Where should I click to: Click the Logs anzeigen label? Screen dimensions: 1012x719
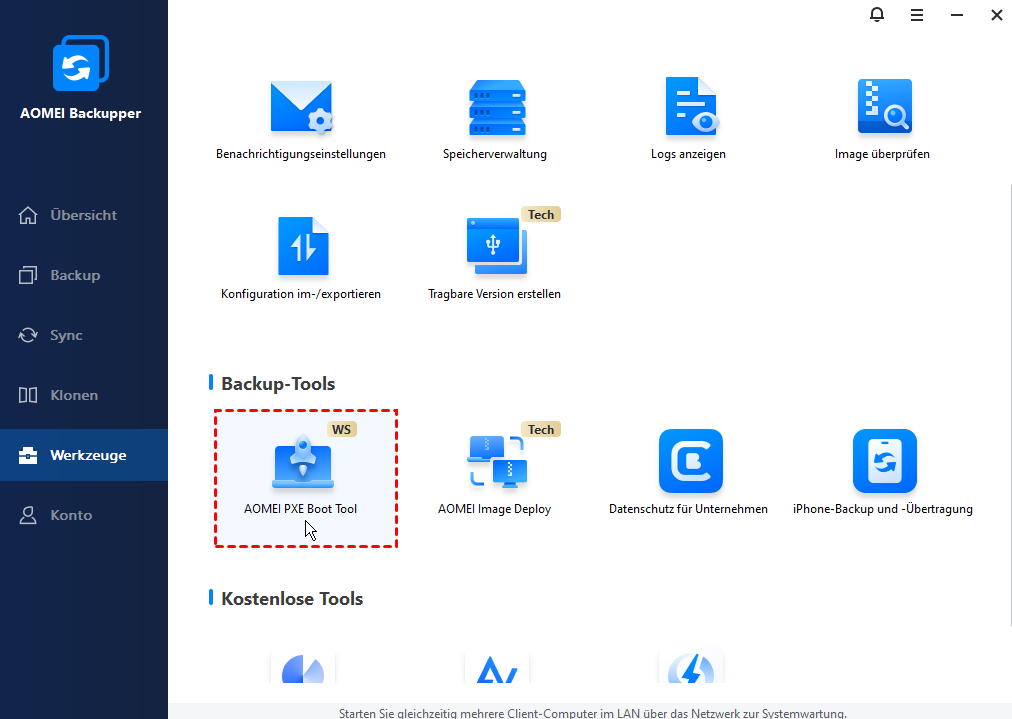688,154
